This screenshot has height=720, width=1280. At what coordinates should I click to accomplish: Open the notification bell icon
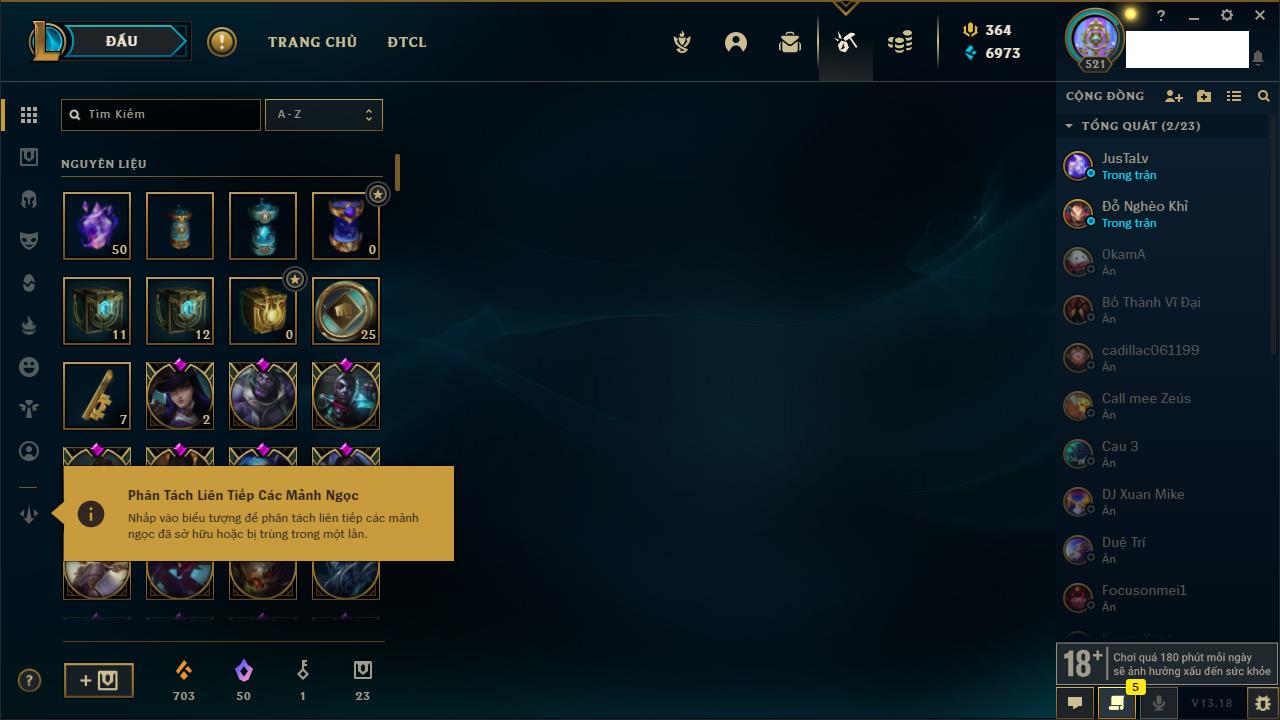pyautogui.click(x=1258, y=58)
